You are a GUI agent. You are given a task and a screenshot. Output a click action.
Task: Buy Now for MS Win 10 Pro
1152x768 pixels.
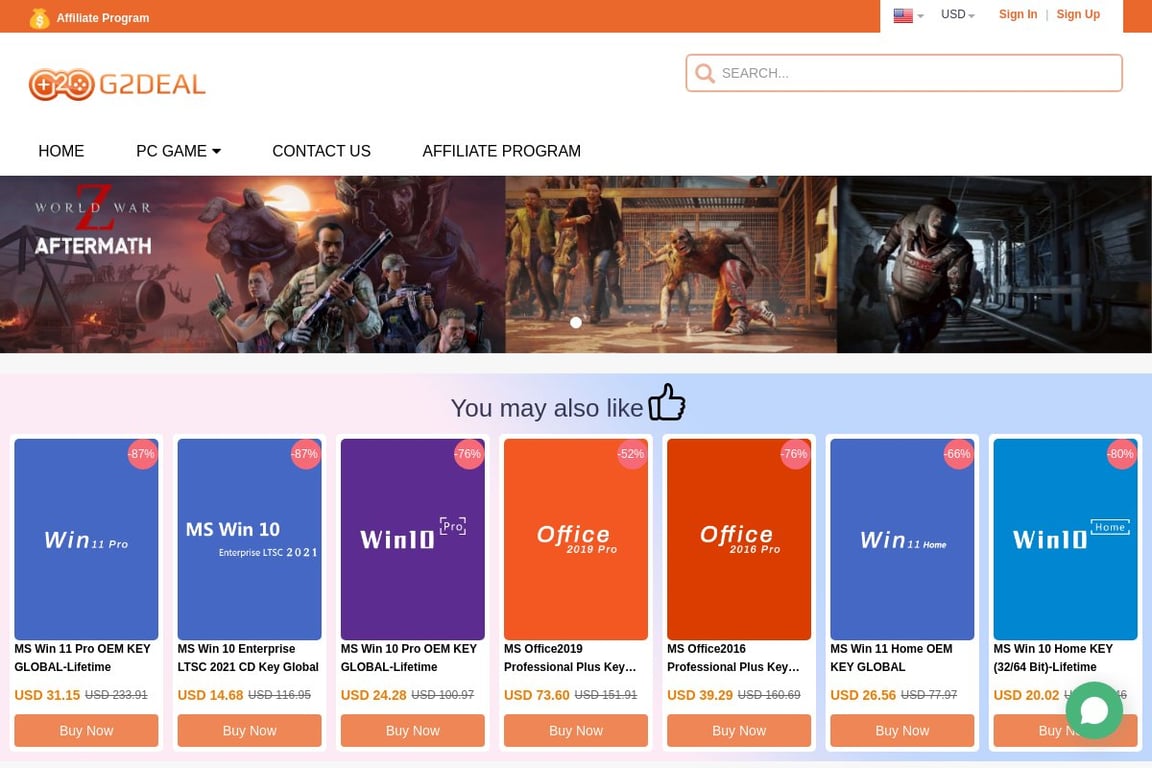[x=412, y=731]
